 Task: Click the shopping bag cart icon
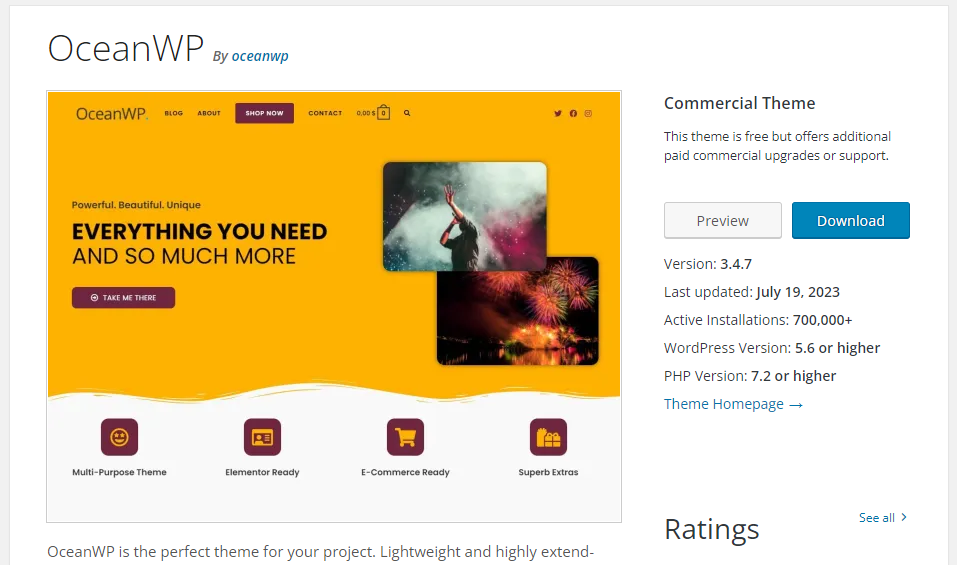pos(383,113)
